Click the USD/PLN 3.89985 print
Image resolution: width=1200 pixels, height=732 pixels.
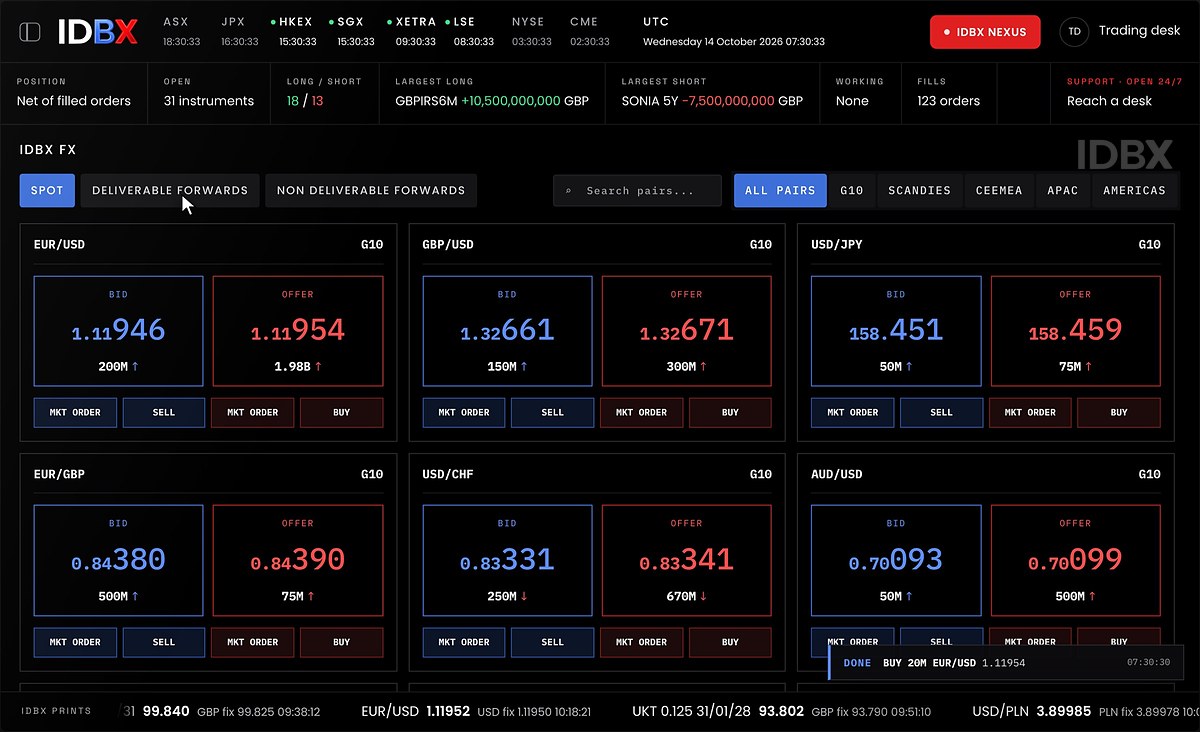tap(1084, 712)
